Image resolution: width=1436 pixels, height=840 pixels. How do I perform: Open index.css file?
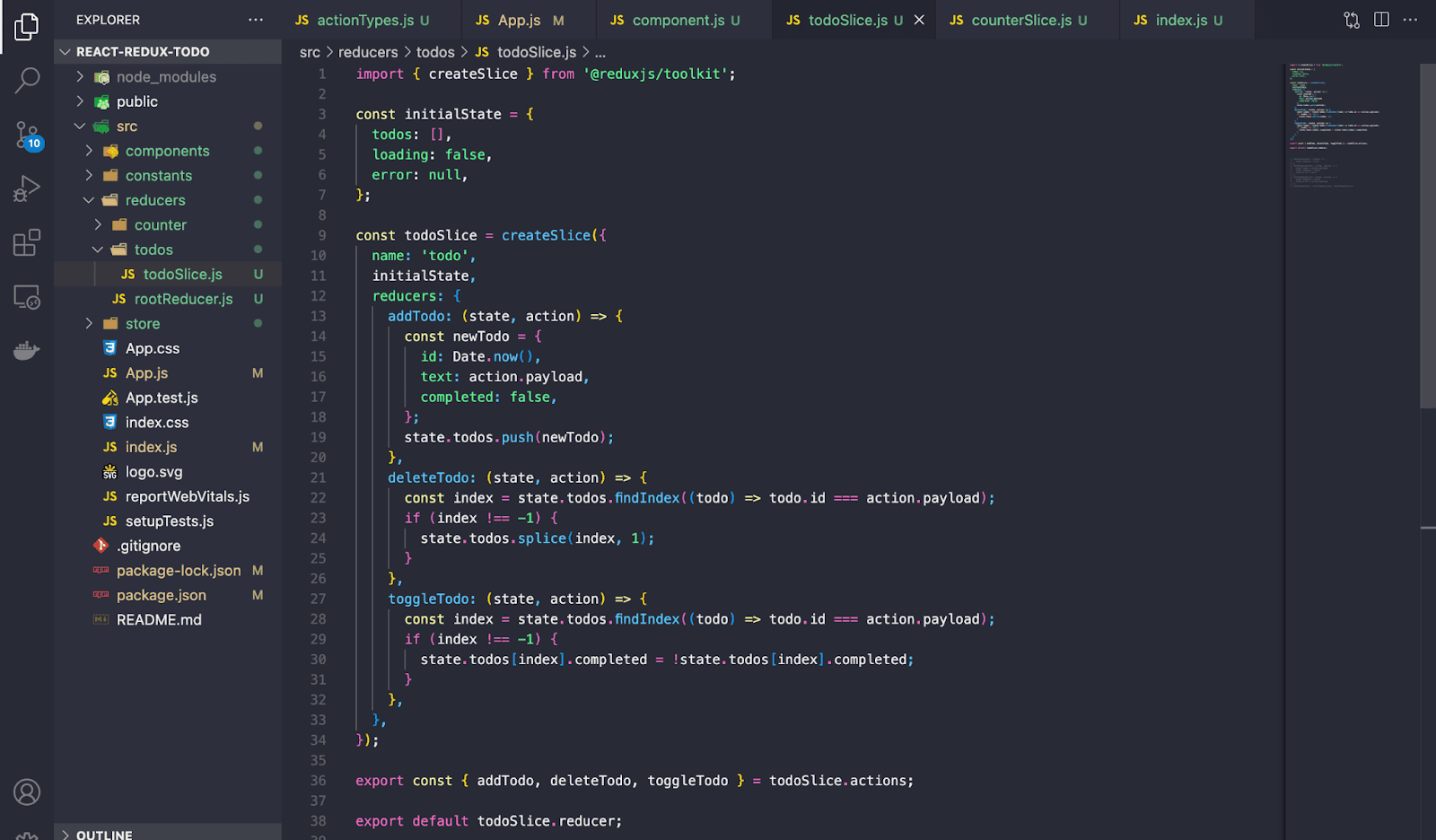(168, 423)
